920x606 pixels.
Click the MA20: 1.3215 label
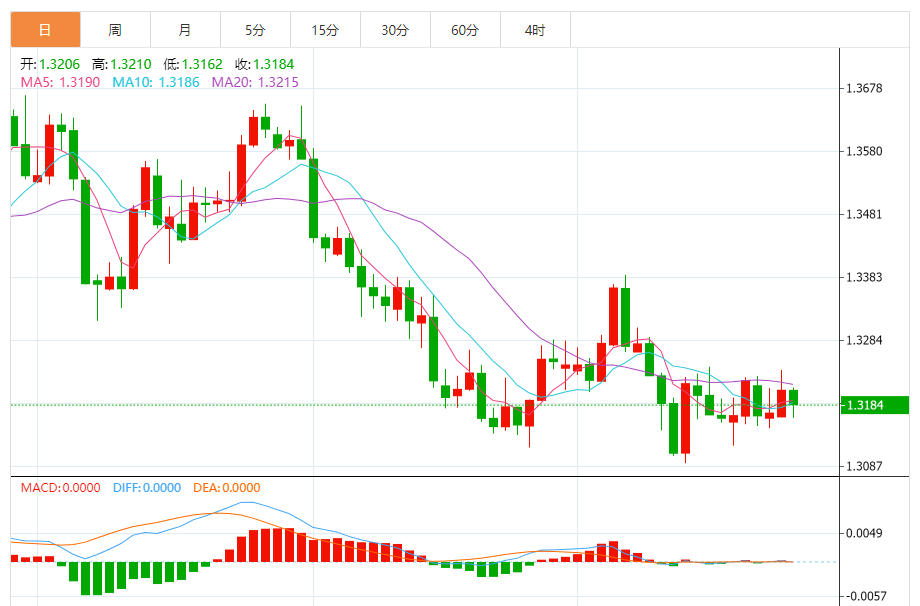(x=255, y=82)
